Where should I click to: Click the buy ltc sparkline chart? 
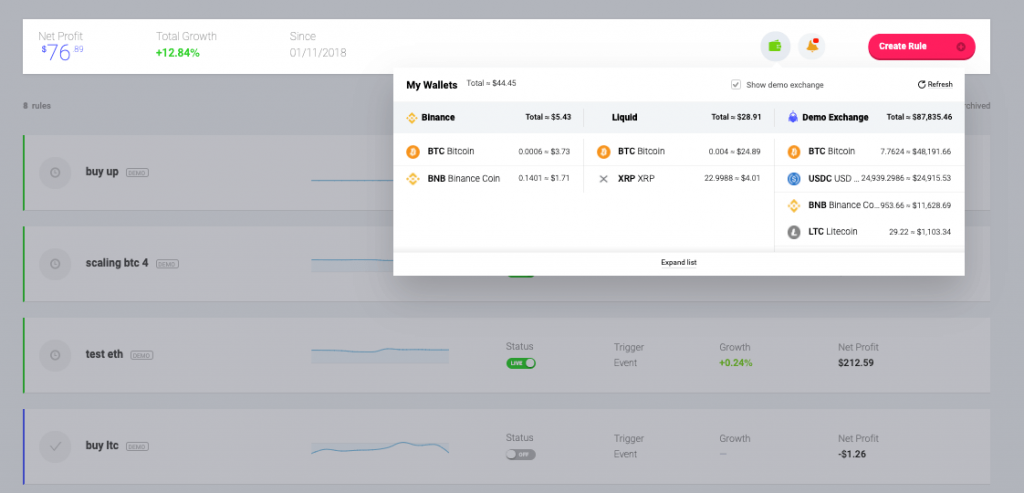[380, 447]
